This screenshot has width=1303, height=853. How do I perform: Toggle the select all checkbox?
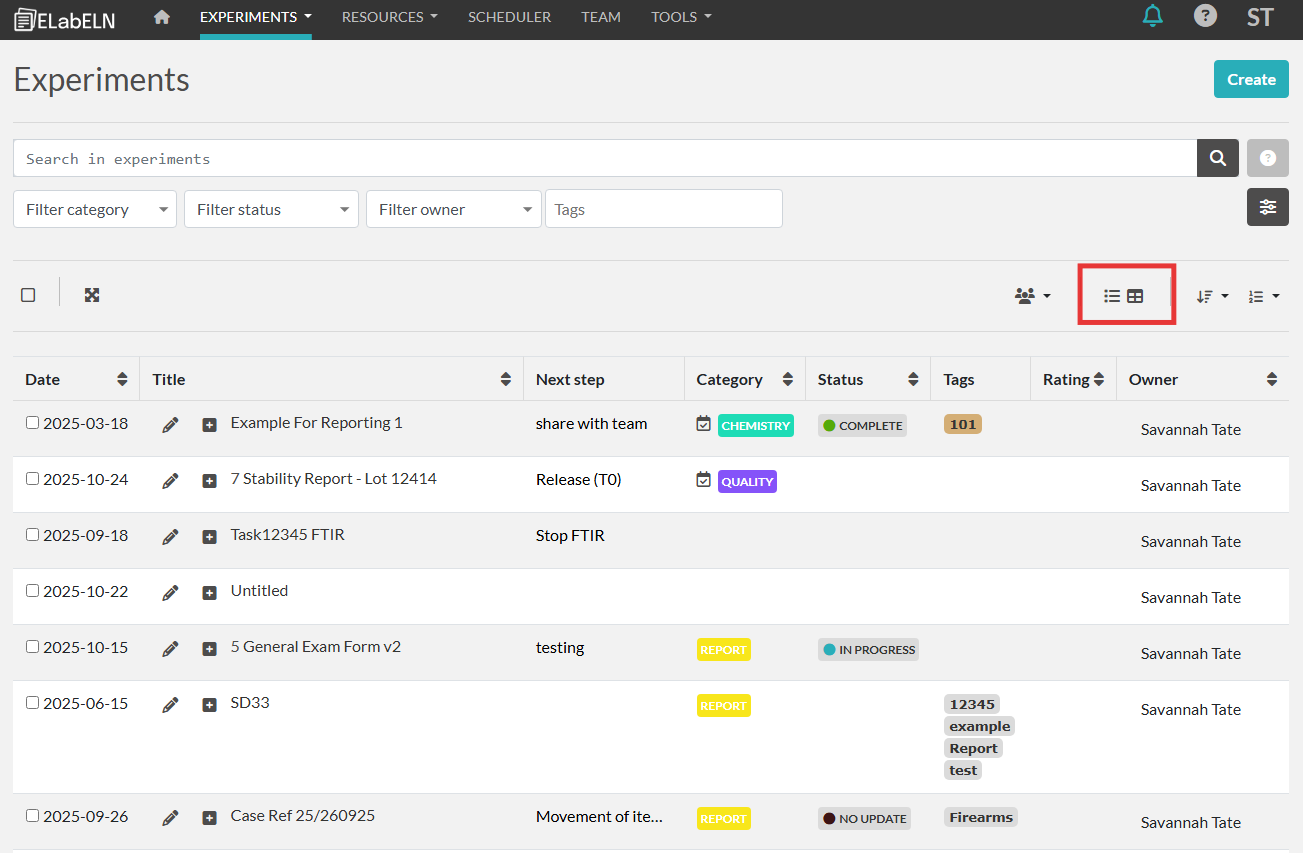tap(28, 295)
